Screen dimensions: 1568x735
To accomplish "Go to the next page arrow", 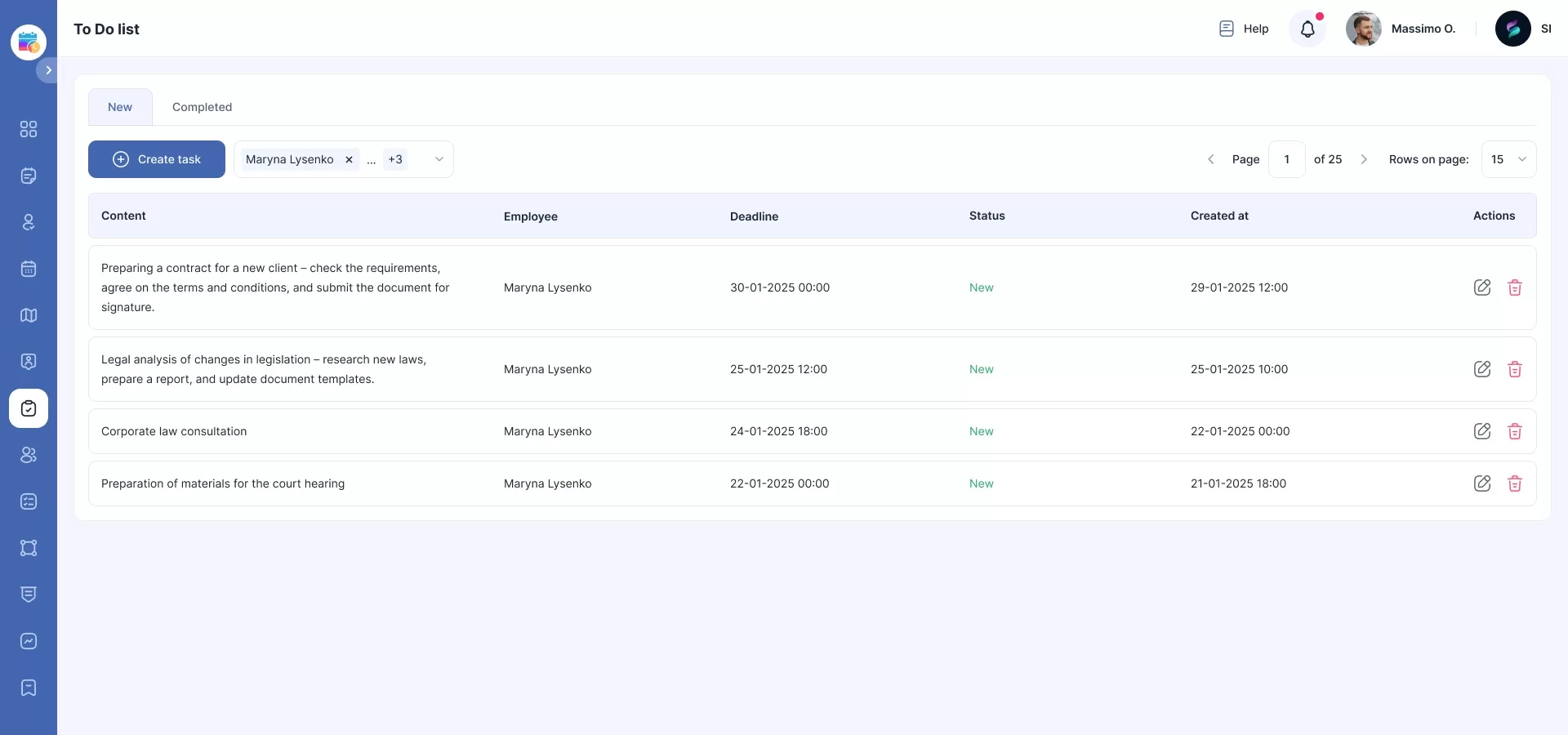I will point(1363,159).
